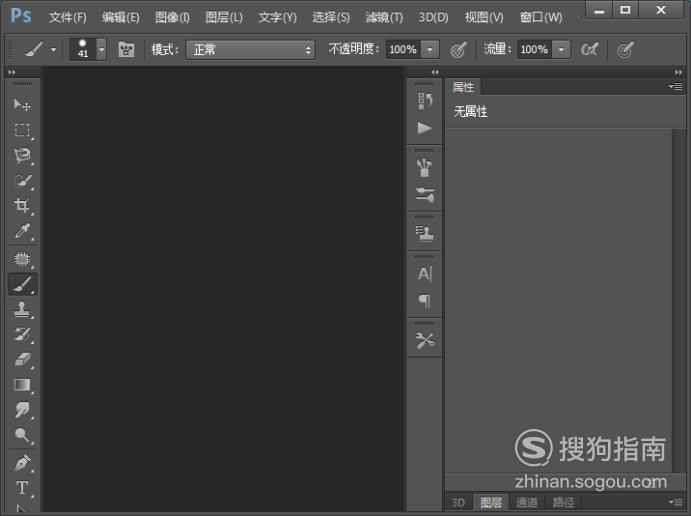Screen dimensions: 691x516
Task: Select the Quick Selection tool
Action: [22, 181]
